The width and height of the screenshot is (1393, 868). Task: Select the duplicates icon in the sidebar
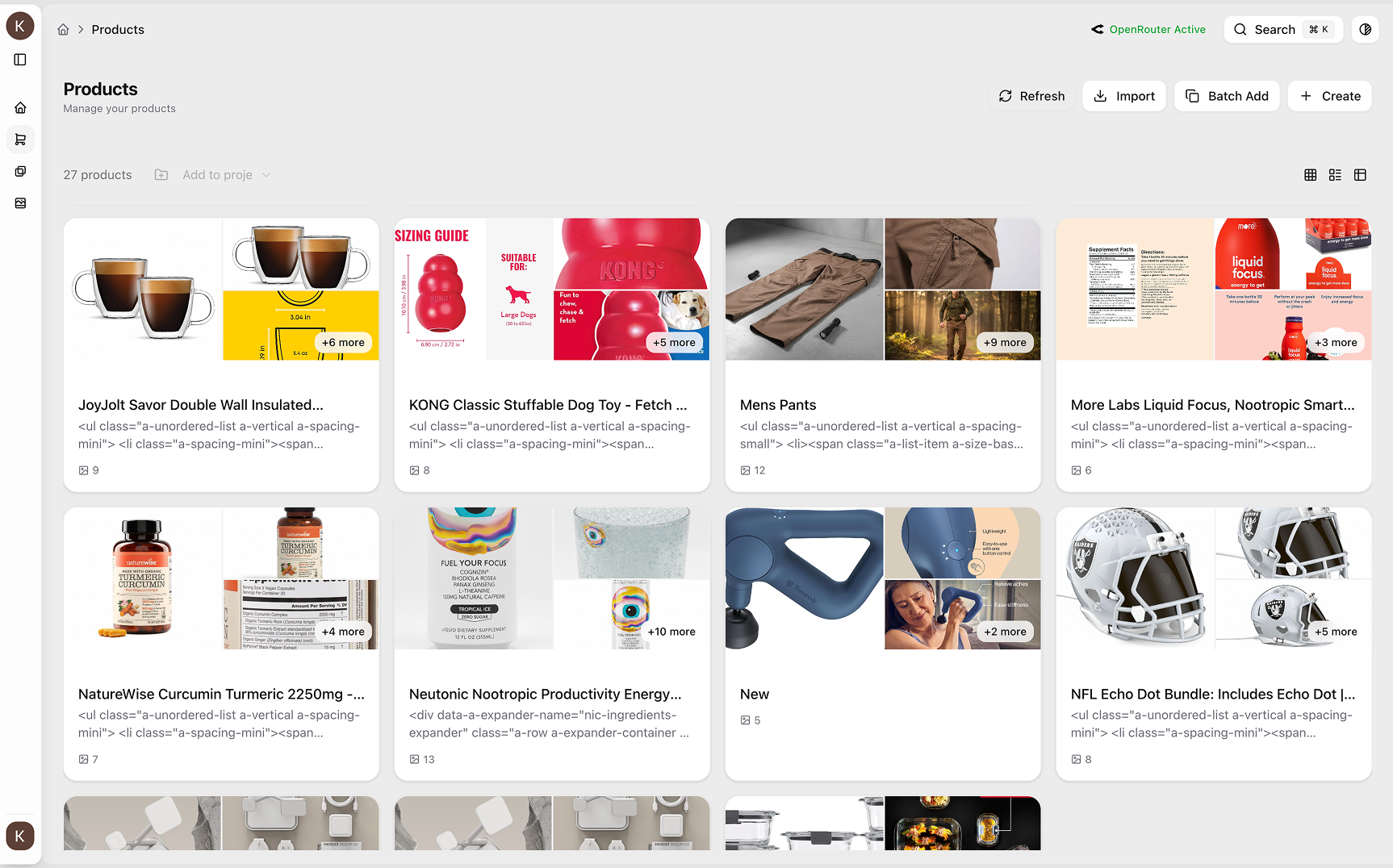(x=20, y=171)
